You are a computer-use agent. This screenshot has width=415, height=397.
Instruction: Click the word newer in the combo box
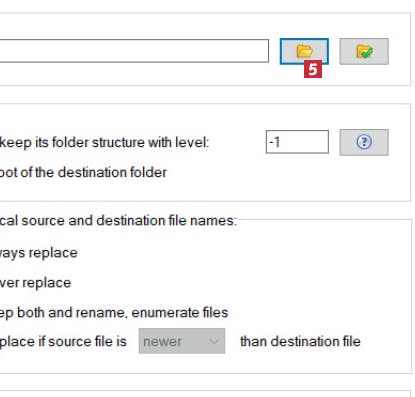coord(162,342)
